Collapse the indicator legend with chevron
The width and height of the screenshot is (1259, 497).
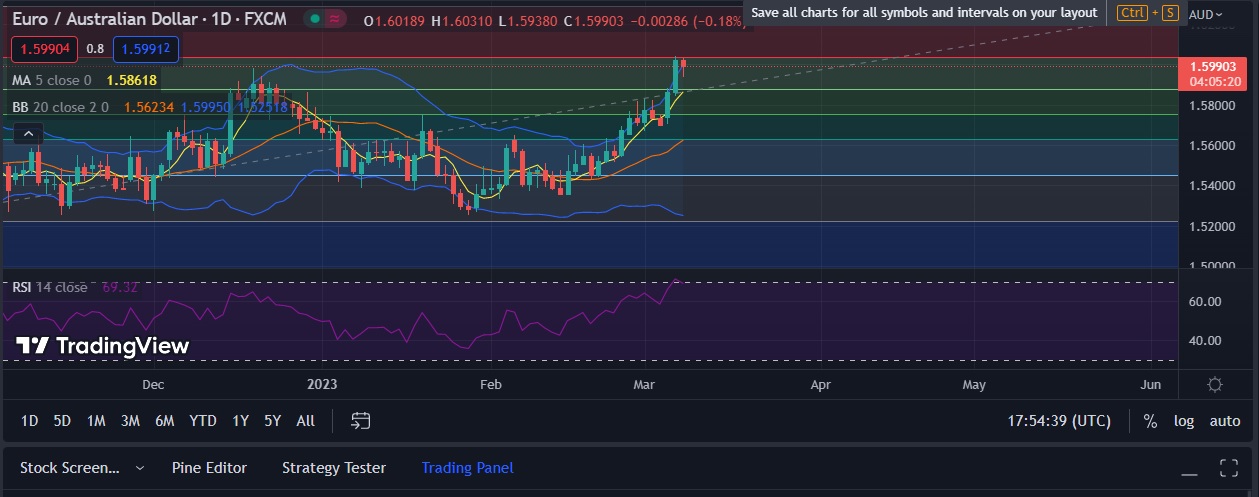point(28,133)
